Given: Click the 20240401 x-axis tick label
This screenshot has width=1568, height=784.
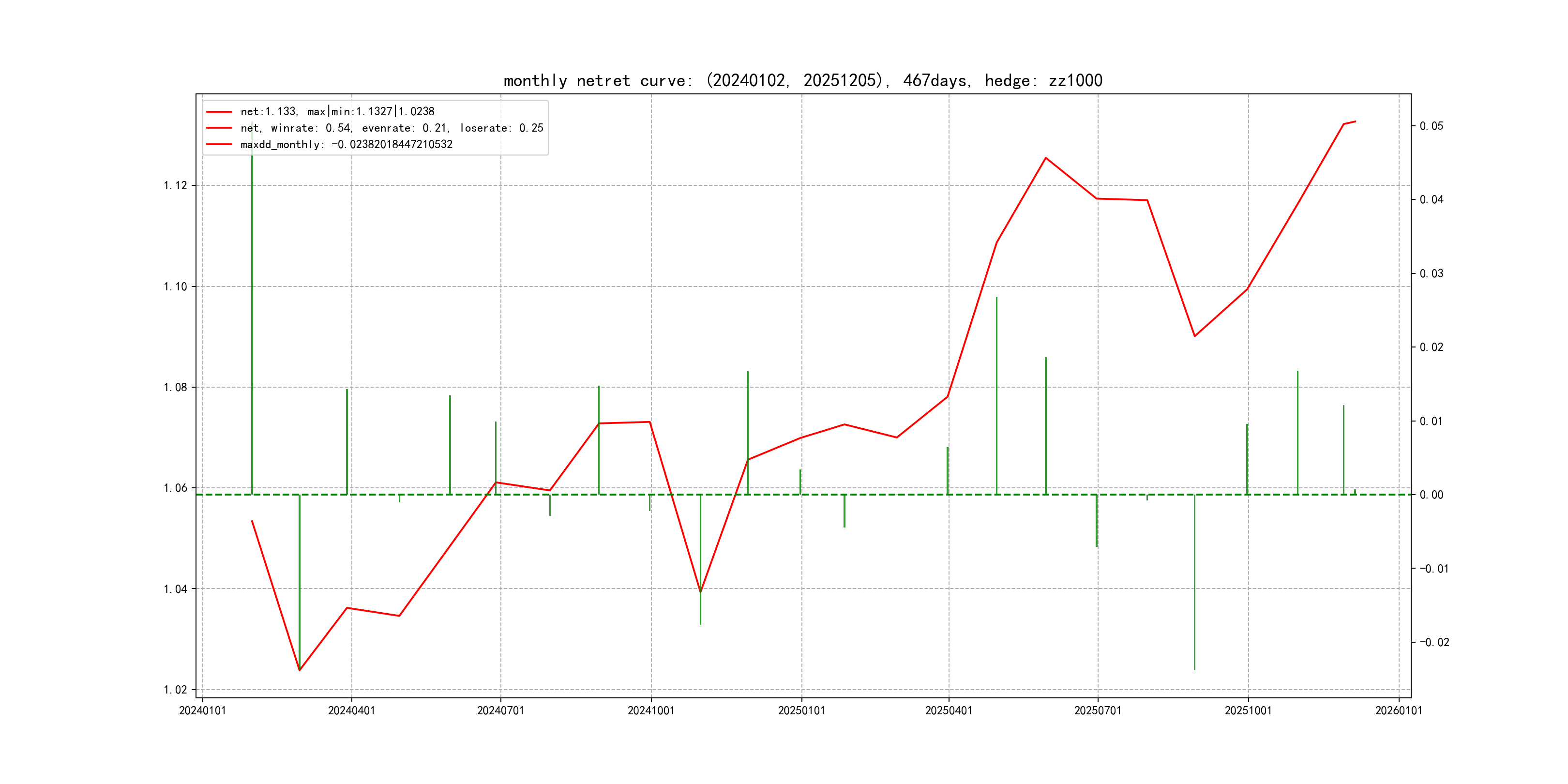Looking at the screenshot, I should 351,710.
